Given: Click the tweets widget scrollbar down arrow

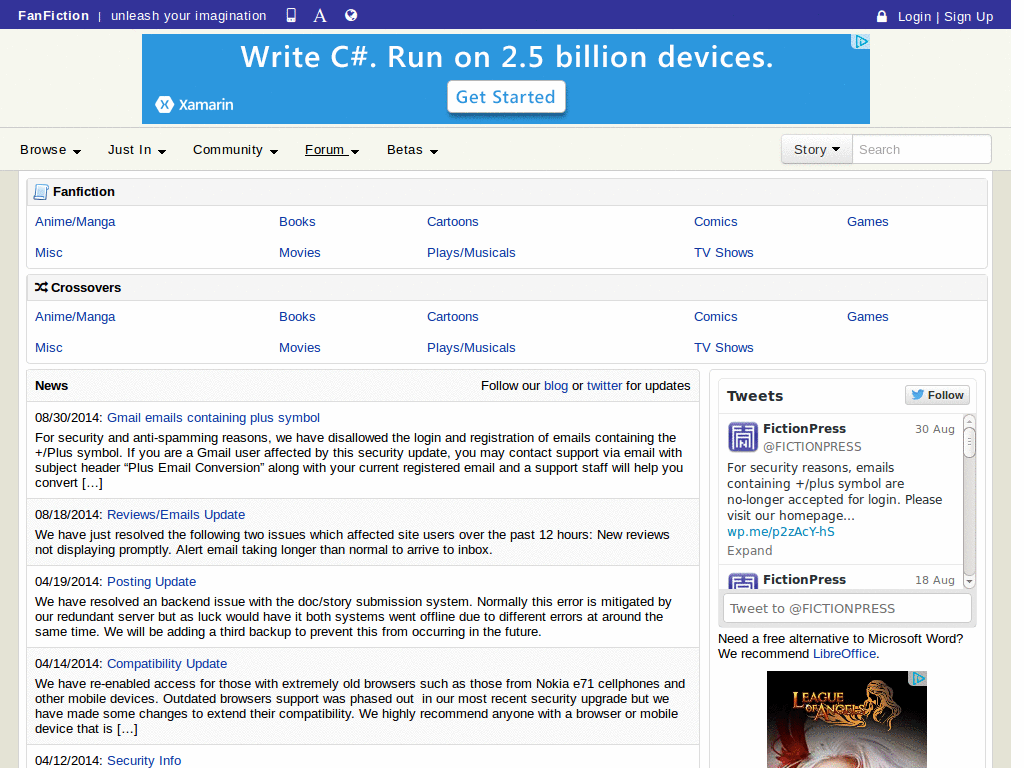Looking at the screenshot, I should 969,581.
